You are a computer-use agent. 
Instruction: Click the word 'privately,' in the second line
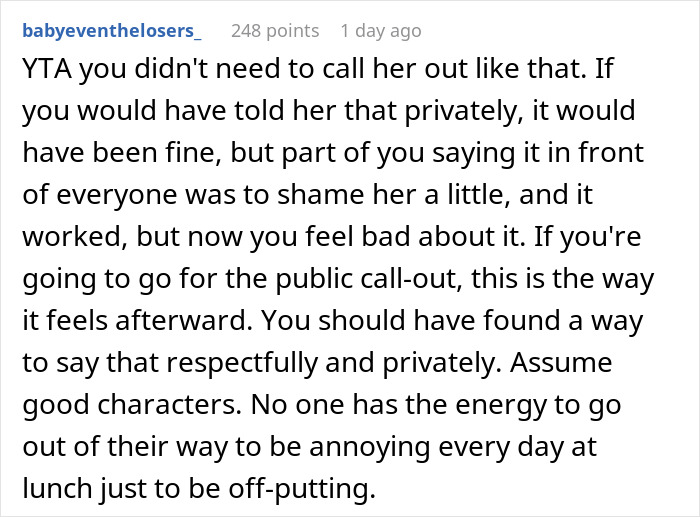point(464,112)
